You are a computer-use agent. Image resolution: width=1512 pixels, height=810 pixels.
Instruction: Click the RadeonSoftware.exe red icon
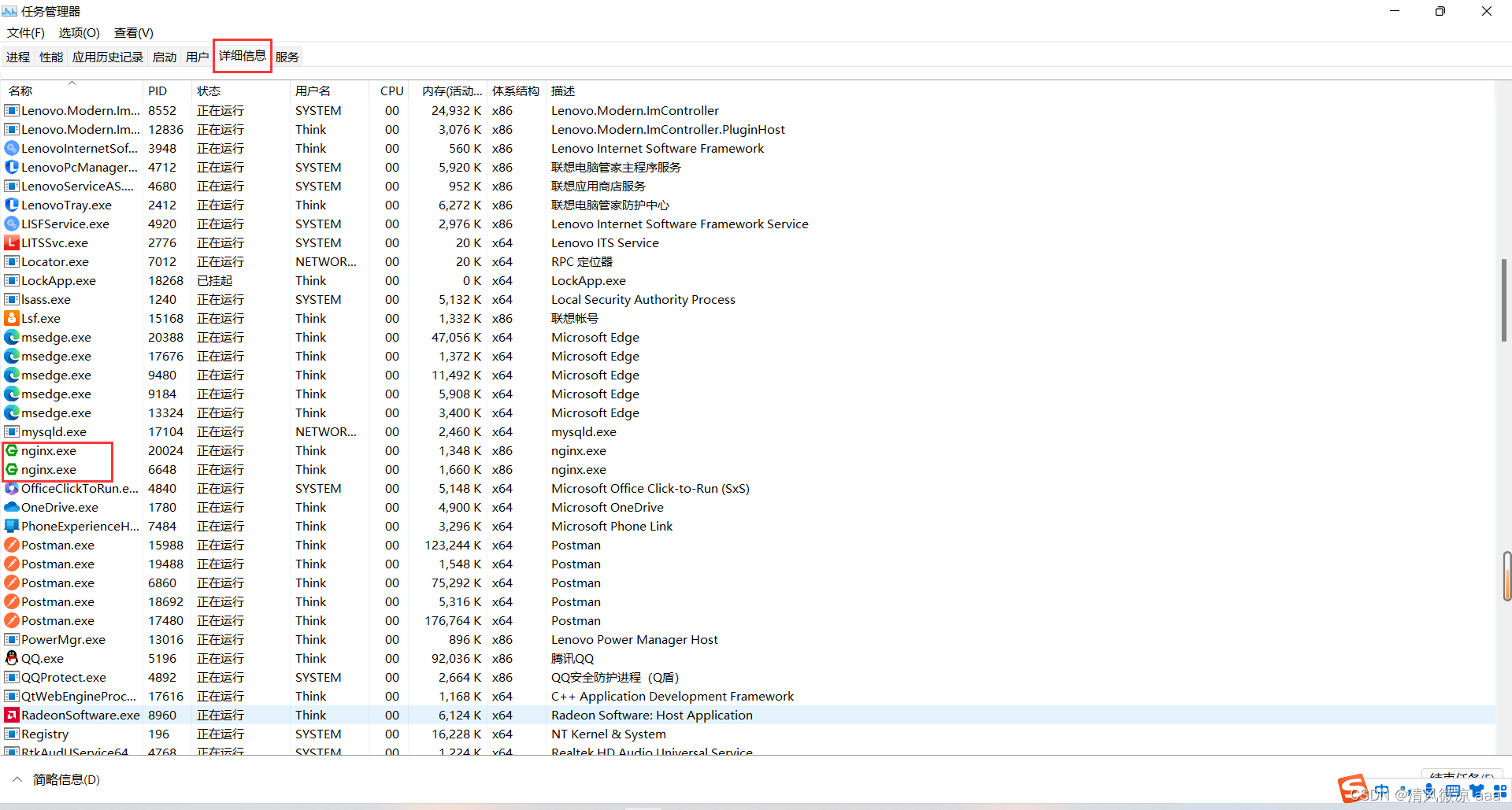click(12, 715)
